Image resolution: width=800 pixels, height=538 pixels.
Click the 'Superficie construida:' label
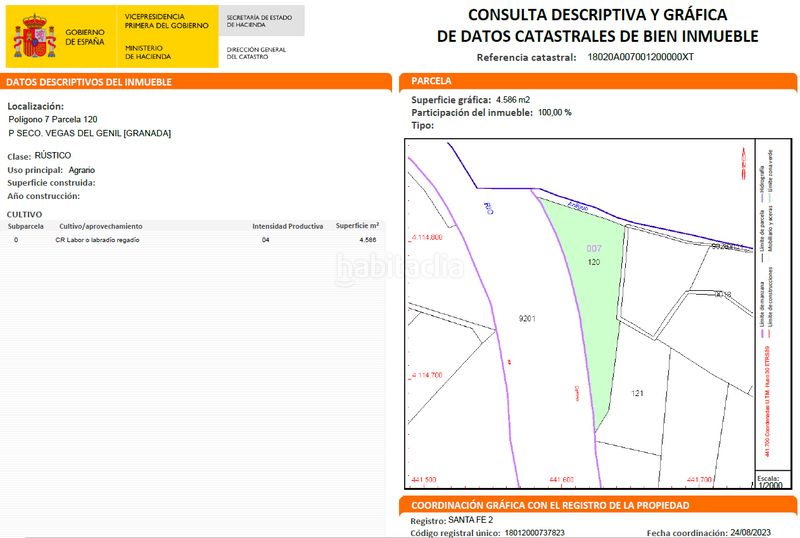click(51, 183)
